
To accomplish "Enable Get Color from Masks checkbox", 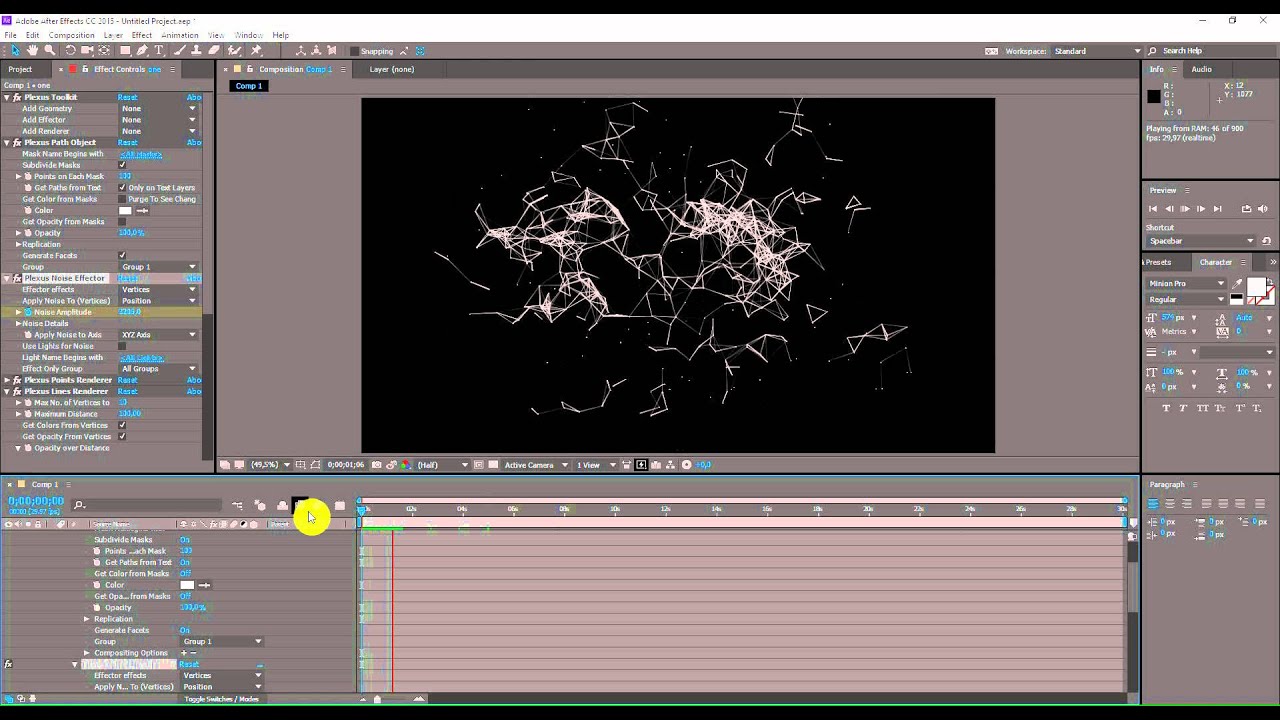I will click(x=122, y=199).
